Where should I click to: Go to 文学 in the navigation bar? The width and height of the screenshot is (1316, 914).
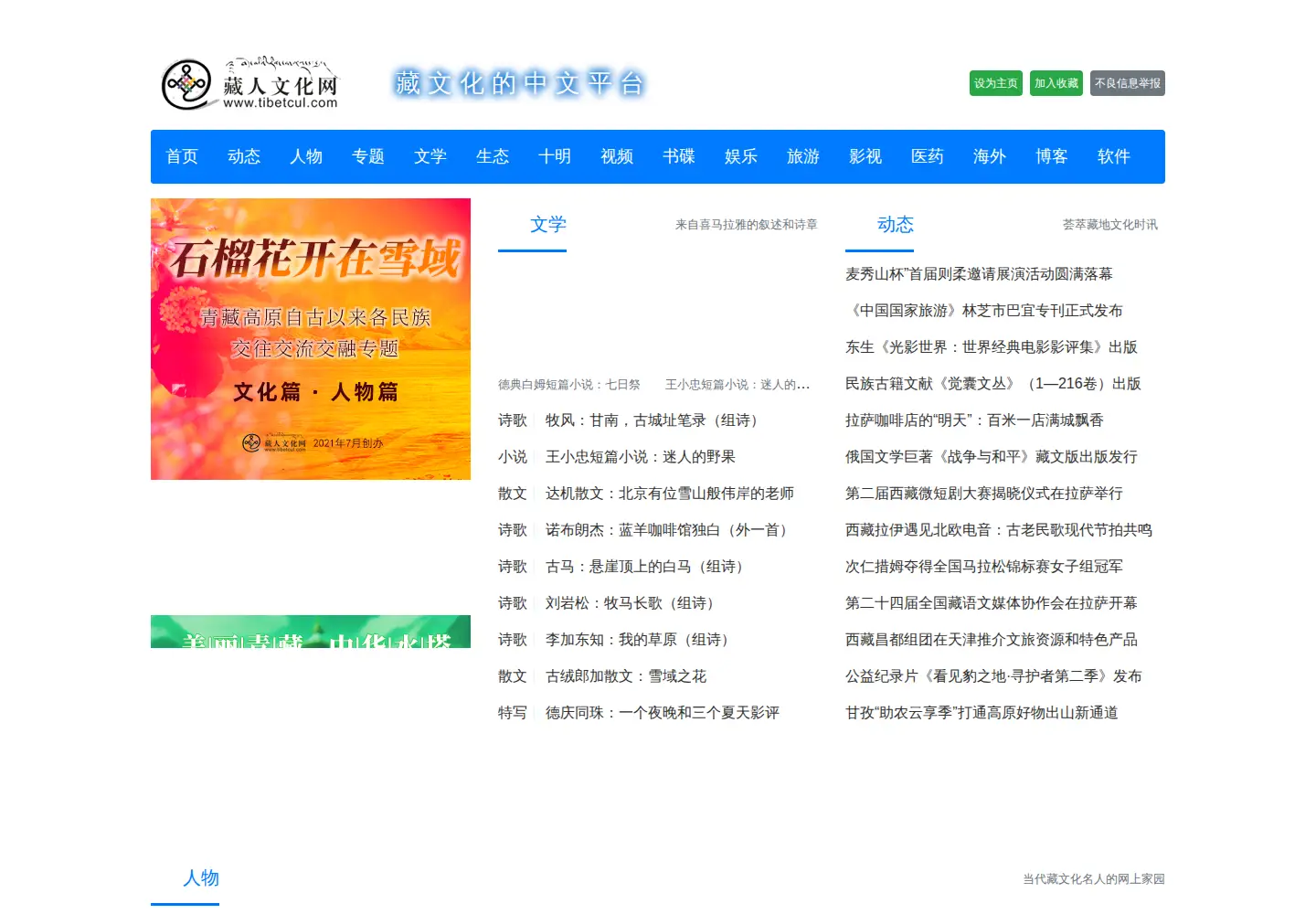coord(430,156)
